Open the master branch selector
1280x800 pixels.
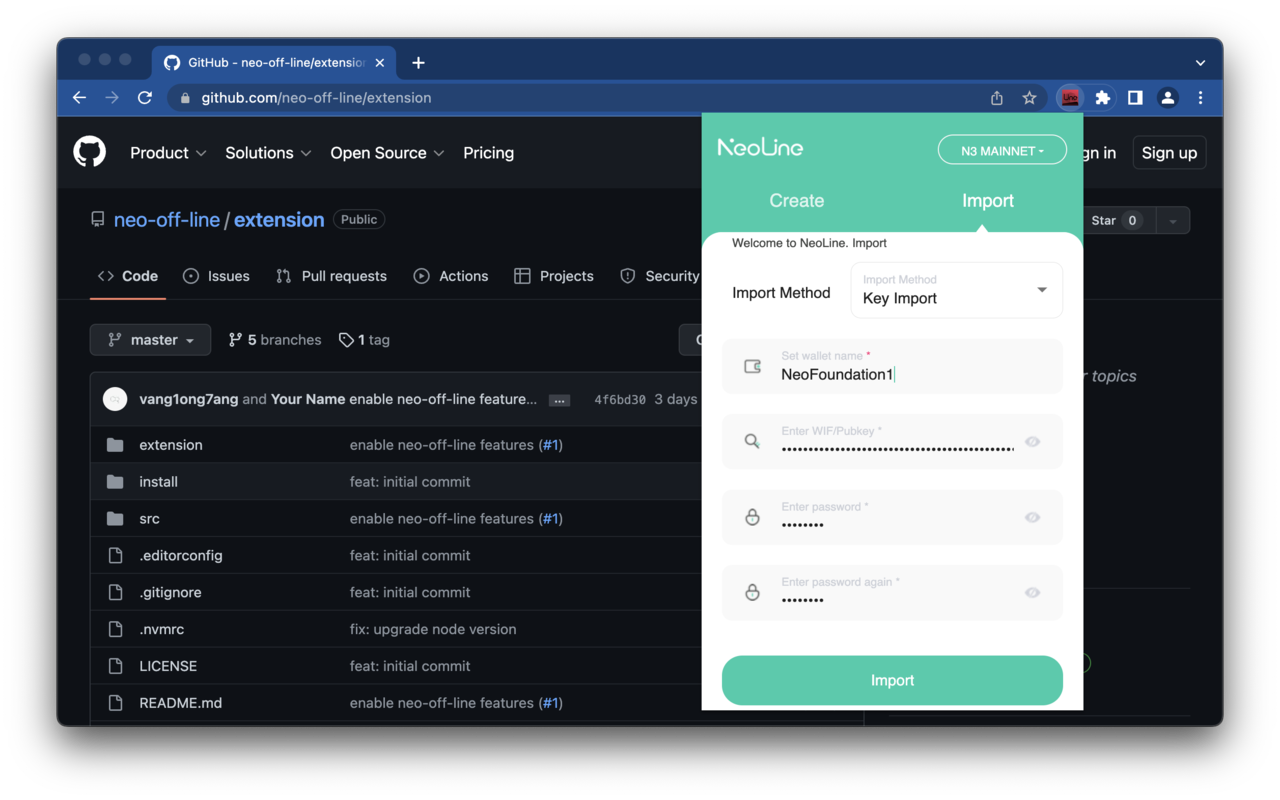pyautogui.click(x=150, y=340)
